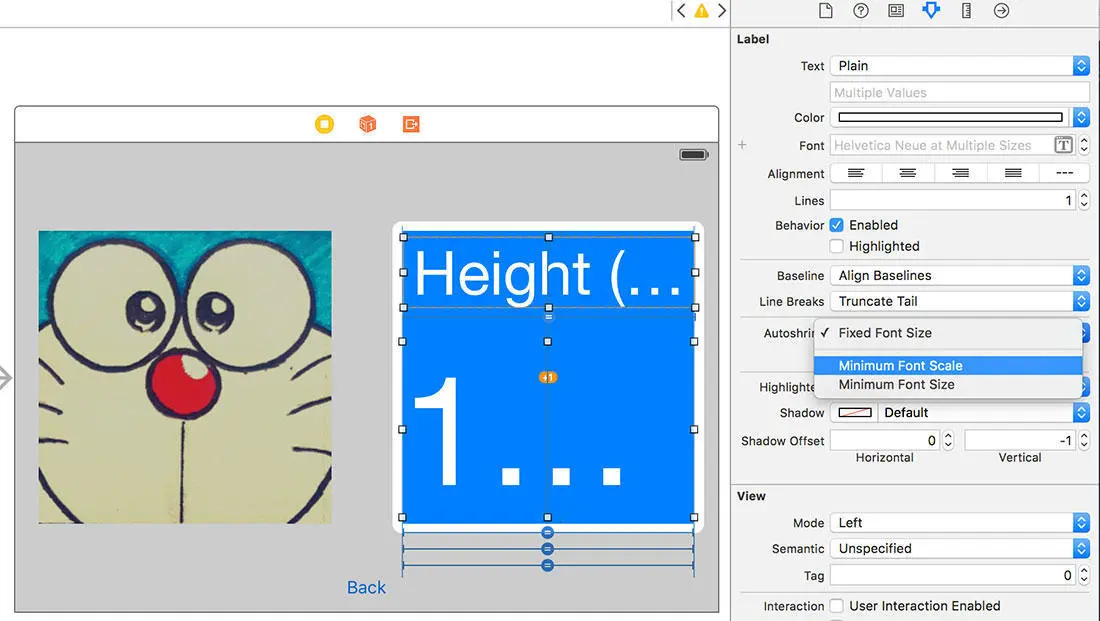Set justified text alignment
1100x621 pixels.
(1013, 173)
